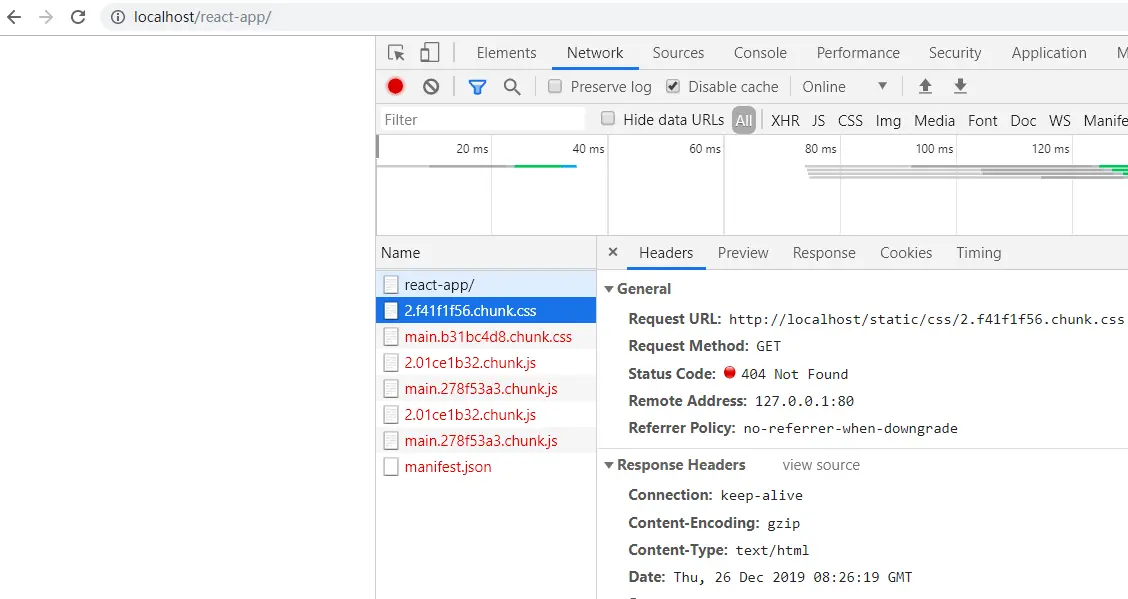Filter requests by Img

(888, 120)
